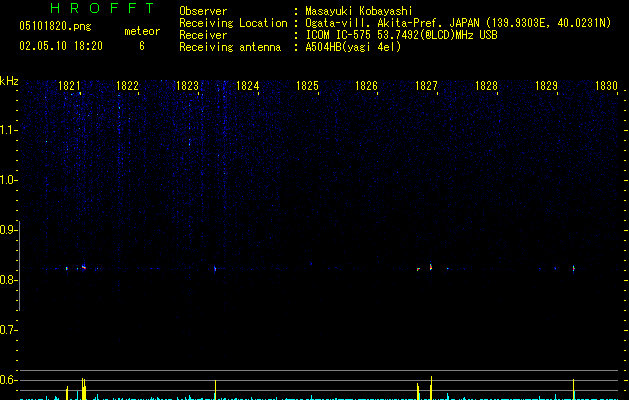Click the 0.7 kHz axis label
The image size is (629, 400).
(x=8, y=330)
